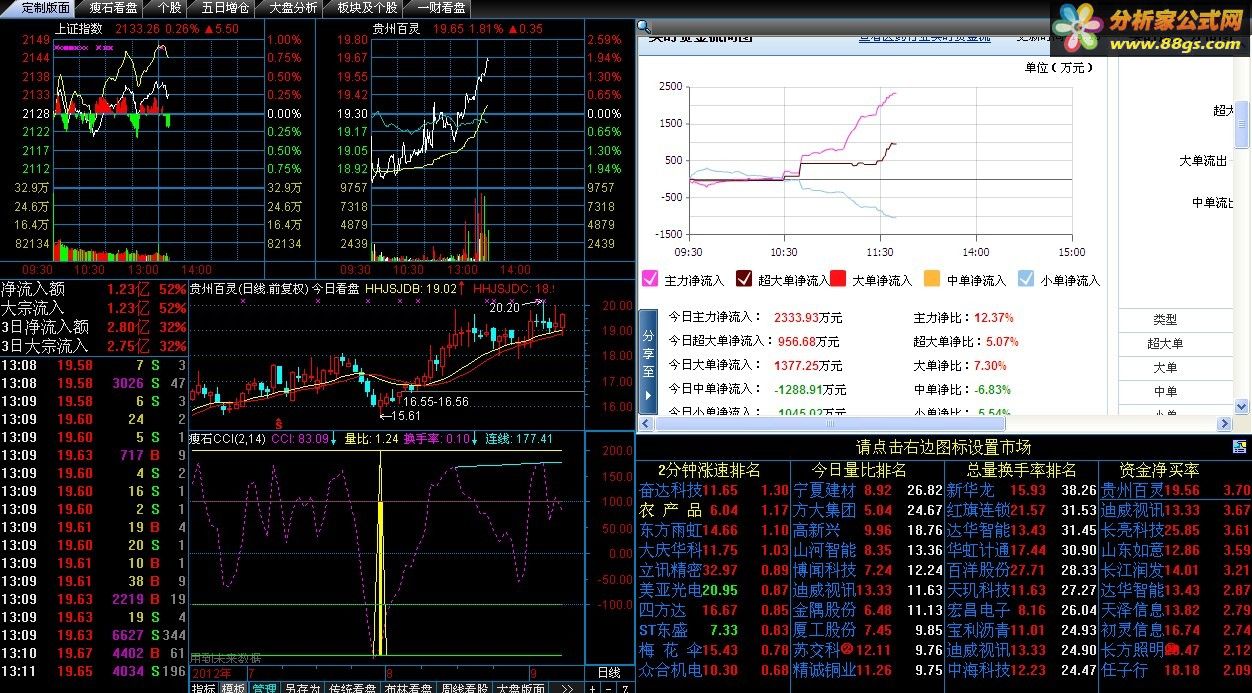Open the 传统看盘 template tab
Viewport: 1252px width, 693px height.
[352, 688]
